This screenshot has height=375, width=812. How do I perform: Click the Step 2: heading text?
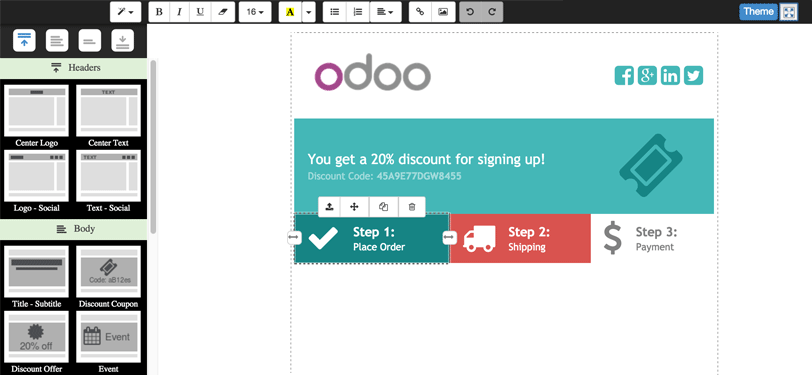pyautogui.click(x=529, y=232)
